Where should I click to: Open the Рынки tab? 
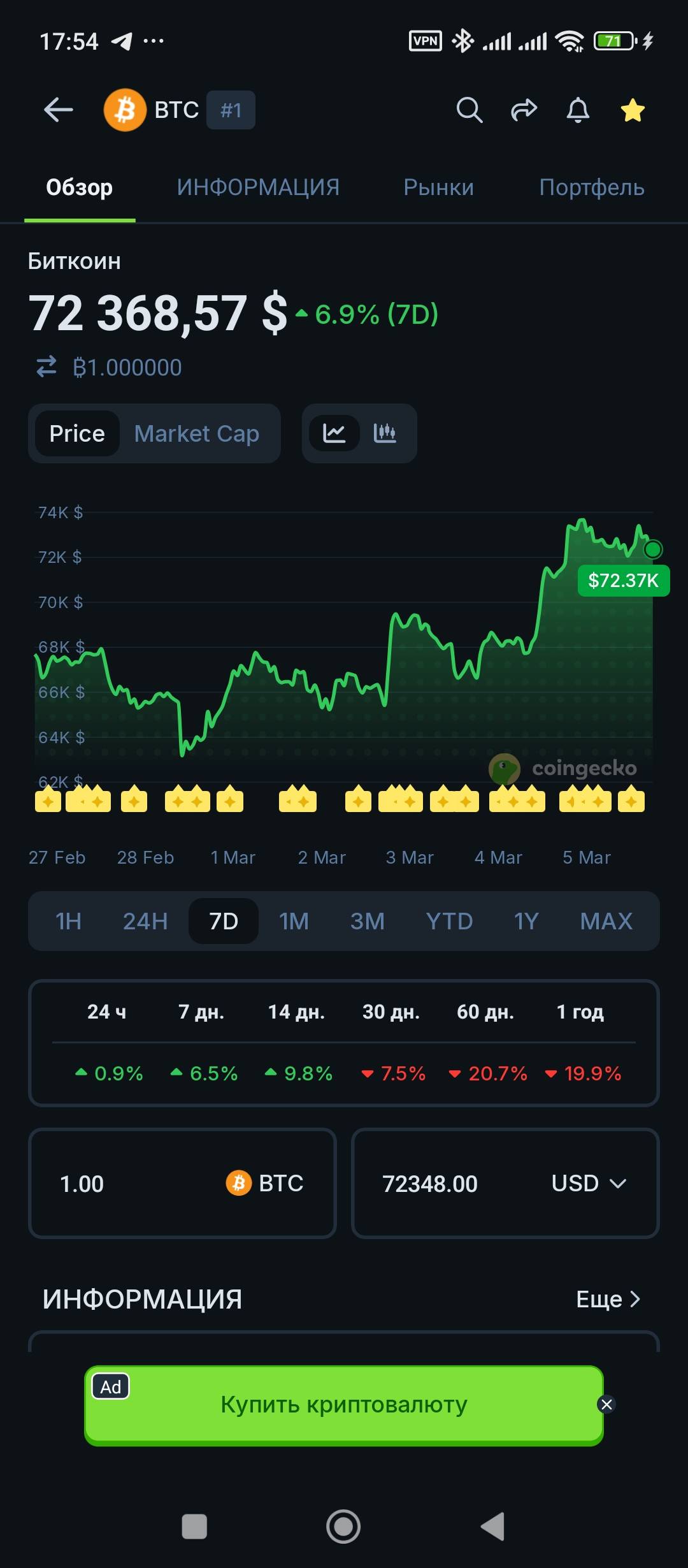click(438, 187)
